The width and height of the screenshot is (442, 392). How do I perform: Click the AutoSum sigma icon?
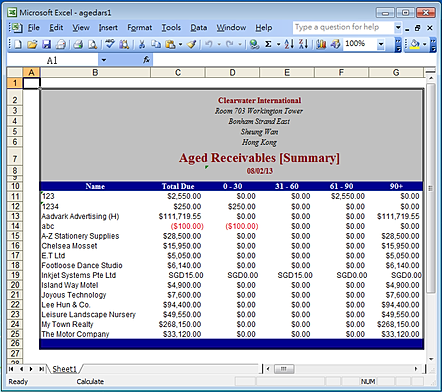point(268,44)
